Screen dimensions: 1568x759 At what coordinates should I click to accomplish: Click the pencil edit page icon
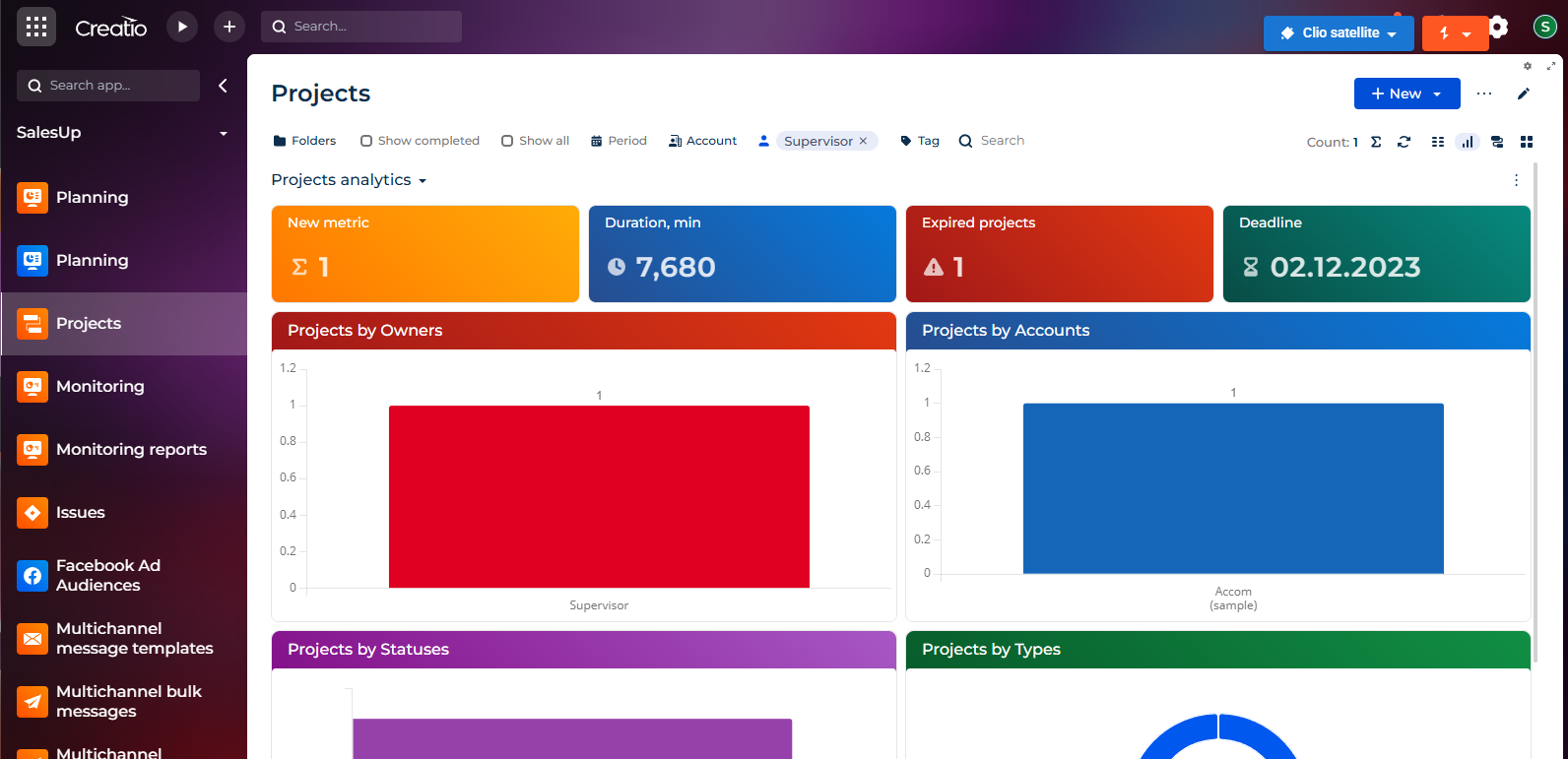(1524, 94)
